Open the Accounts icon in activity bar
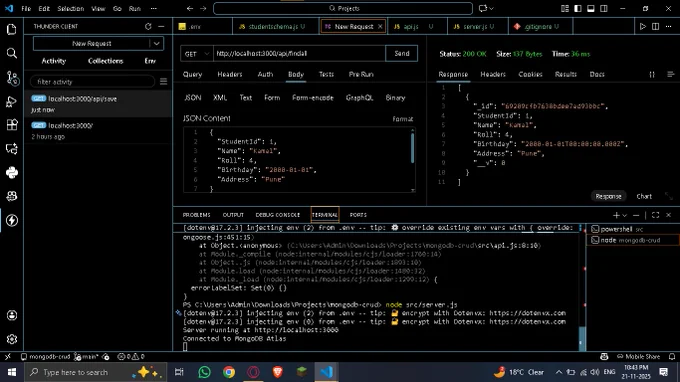This screenshot has height=382, width=680. click(x=12, y=315)
